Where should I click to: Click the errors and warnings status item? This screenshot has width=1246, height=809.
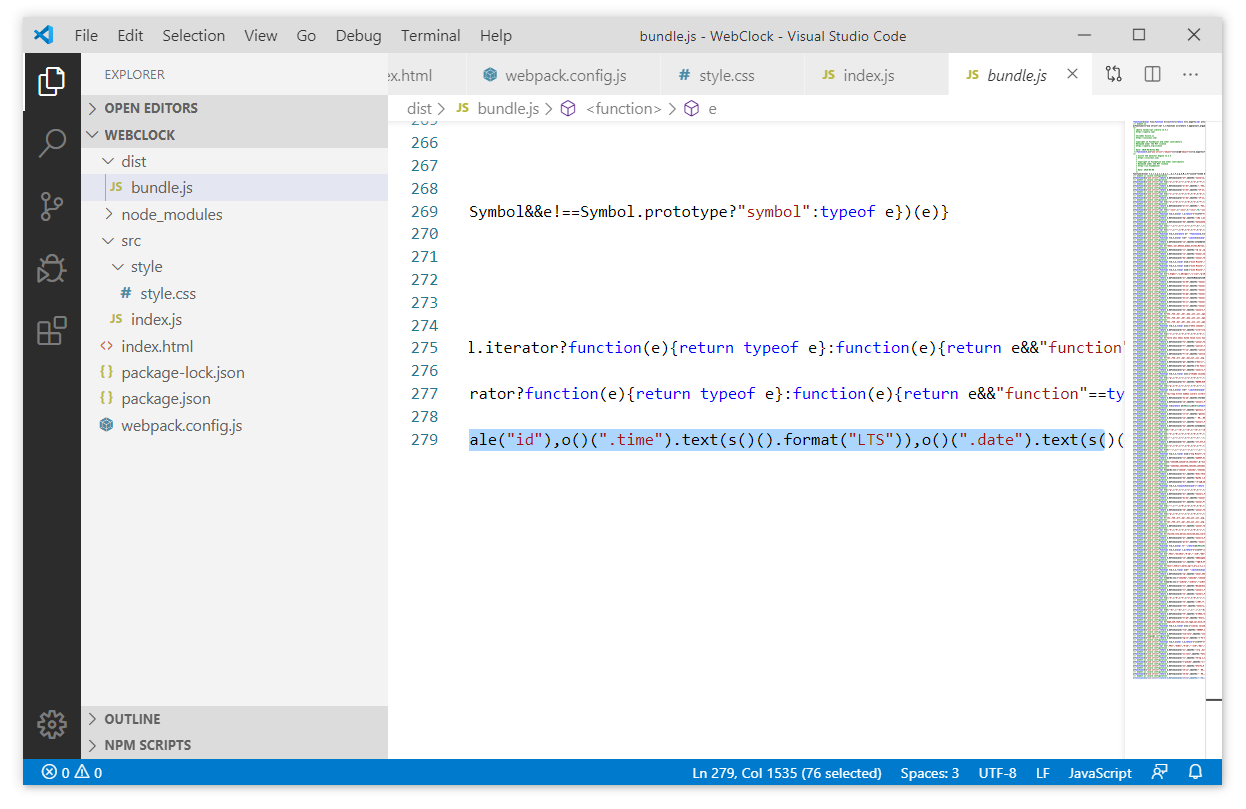72,773
